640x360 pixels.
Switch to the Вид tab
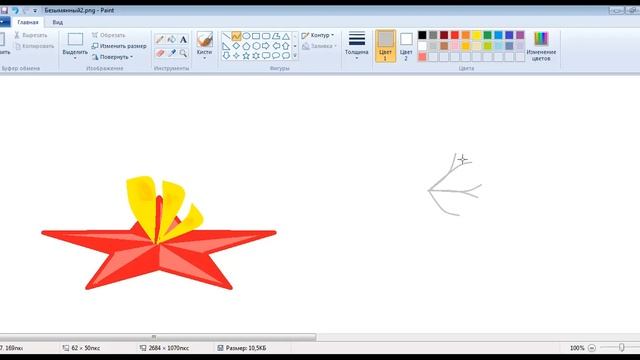click(x=58, y=22)
